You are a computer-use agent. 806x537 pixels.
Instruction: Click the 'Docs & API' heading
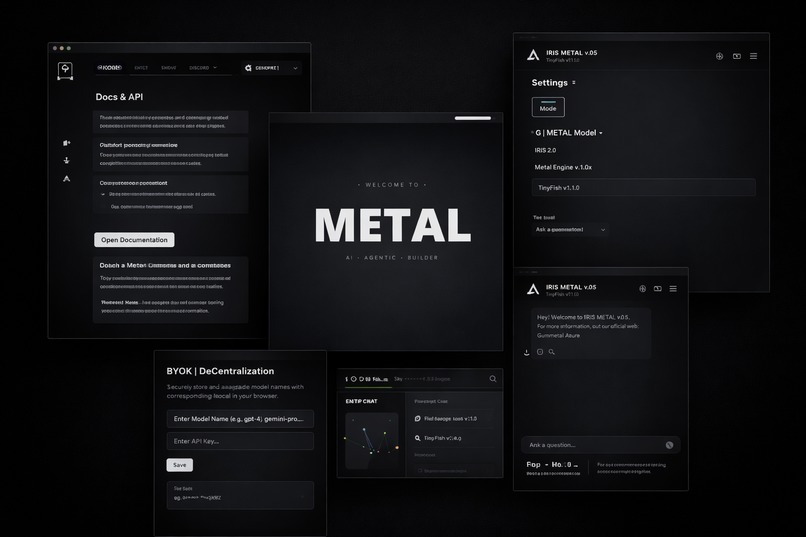coord(119,97)
